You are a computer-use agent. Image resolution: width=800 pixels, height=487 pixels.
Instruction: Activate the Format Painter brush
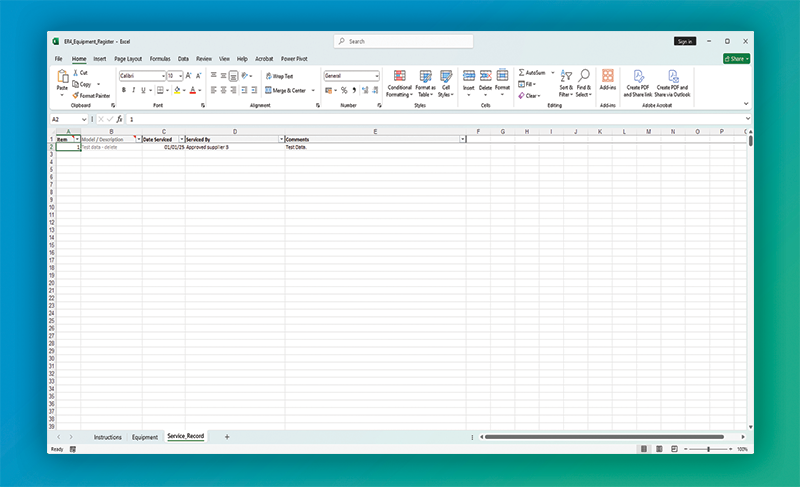(x=76, y=95)
